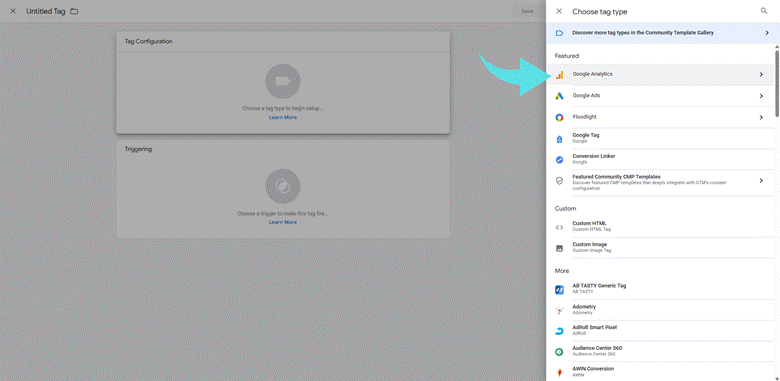Image resolution: width=780 pixels, height=381 pixels.
Task: Click the Triggering card heading
Action: [138, 149]
